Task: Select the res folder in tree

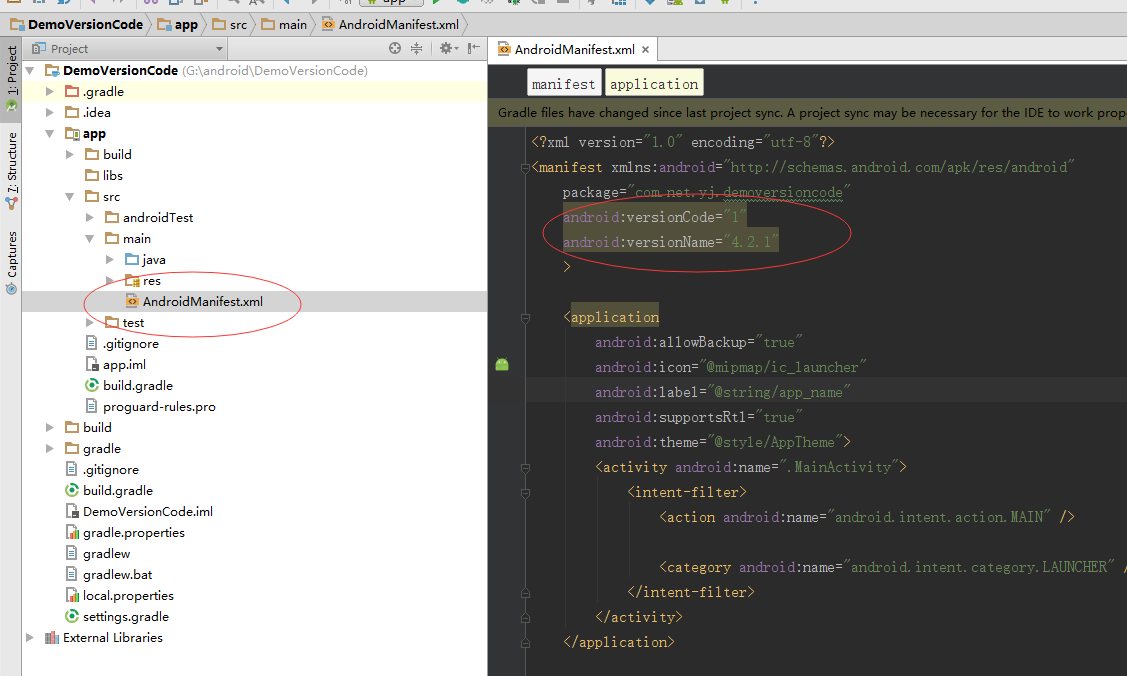Action: point(152,281)
